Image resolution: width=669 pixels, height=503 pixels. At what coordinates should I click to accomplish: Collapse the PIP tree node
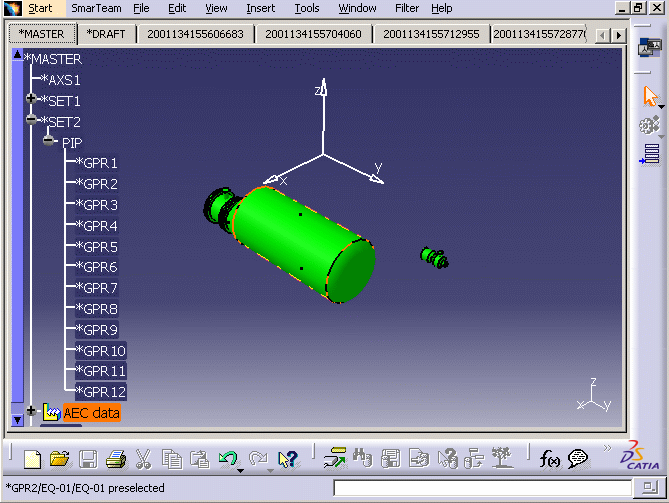(48, 140)
